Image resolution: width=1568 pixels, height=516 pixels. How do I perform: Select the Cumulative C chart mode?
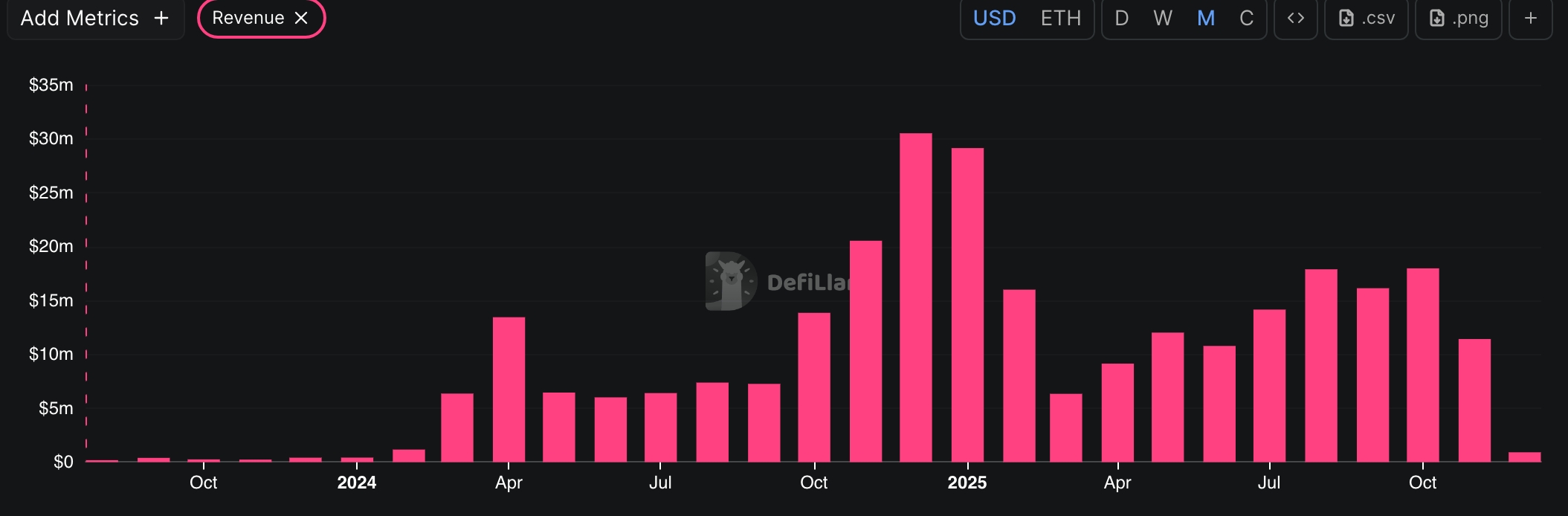(1246, 18)
